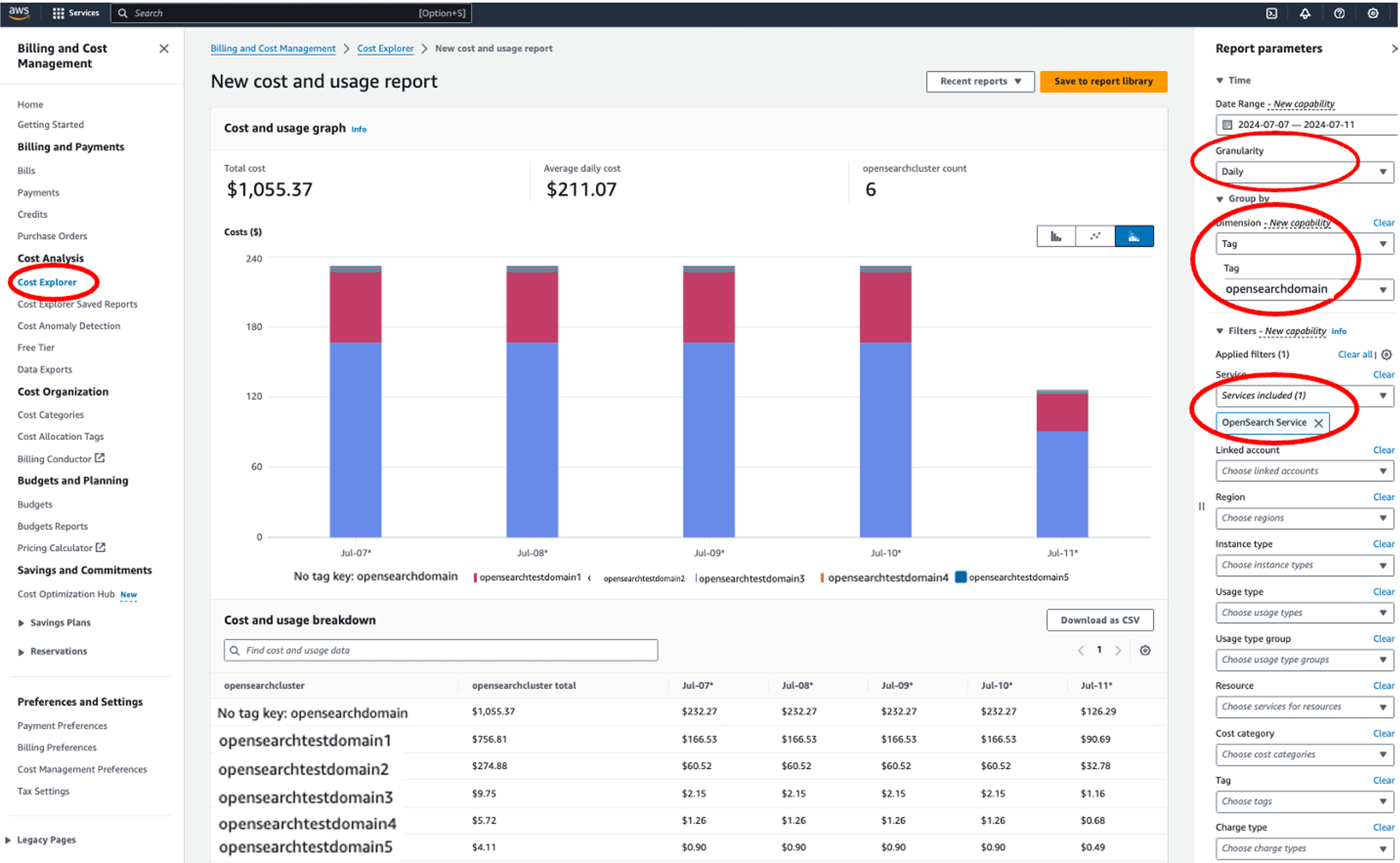1400x863 pixels.
Task: Open the notifications bell
Action: (1305, 13)
